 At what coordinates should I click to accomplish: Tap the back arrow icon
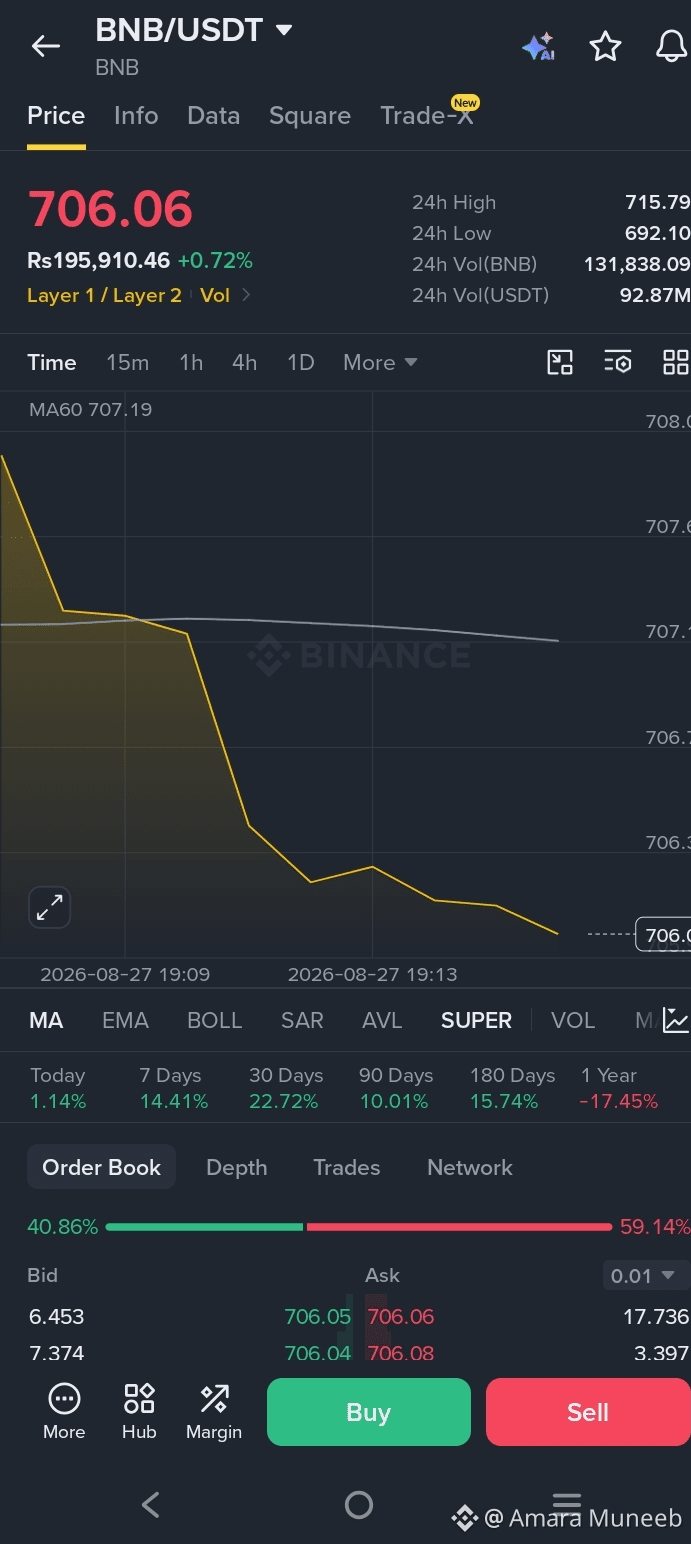click(x=46, y=46)
